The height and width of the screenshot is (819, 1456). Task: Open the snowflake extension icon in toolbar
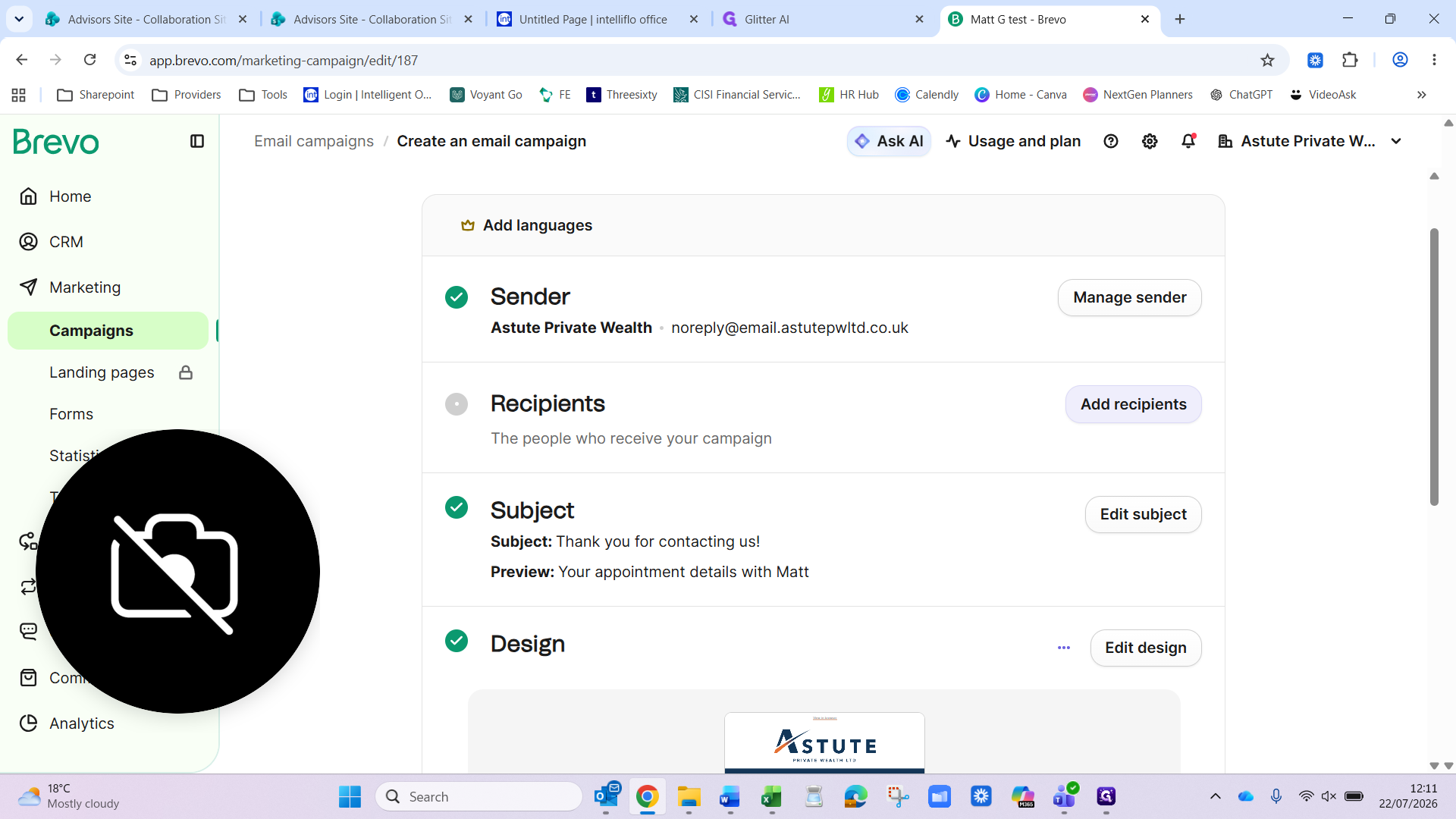tap(1315, 60)
